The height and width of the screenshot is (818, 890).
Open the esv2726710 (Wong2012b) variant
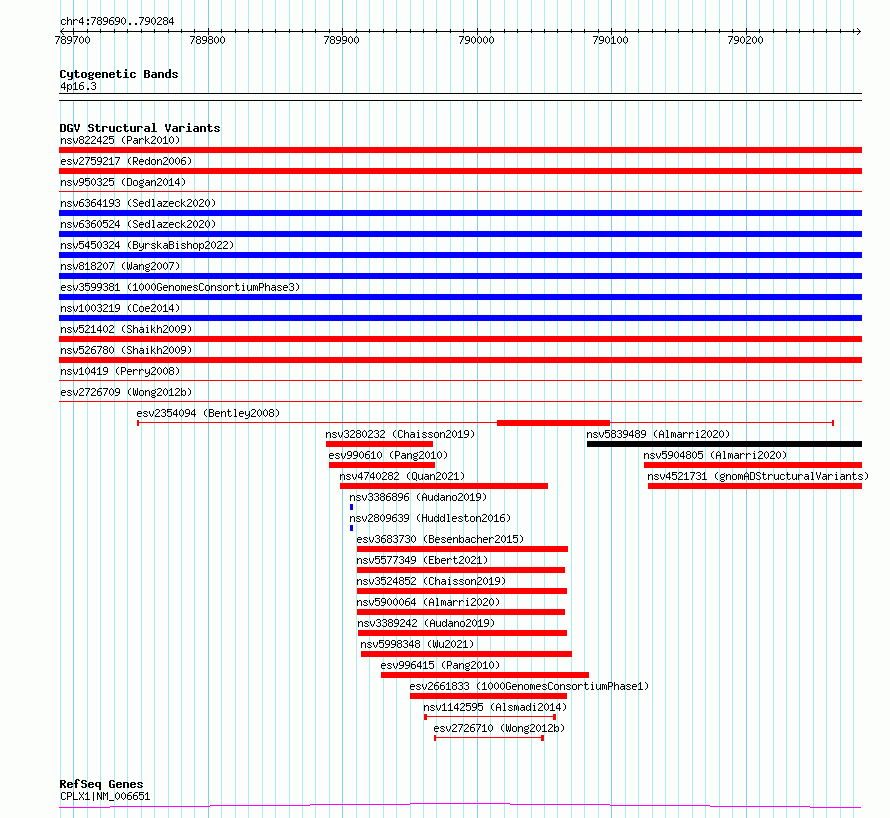pyautogui.click(x=499, y=728)
